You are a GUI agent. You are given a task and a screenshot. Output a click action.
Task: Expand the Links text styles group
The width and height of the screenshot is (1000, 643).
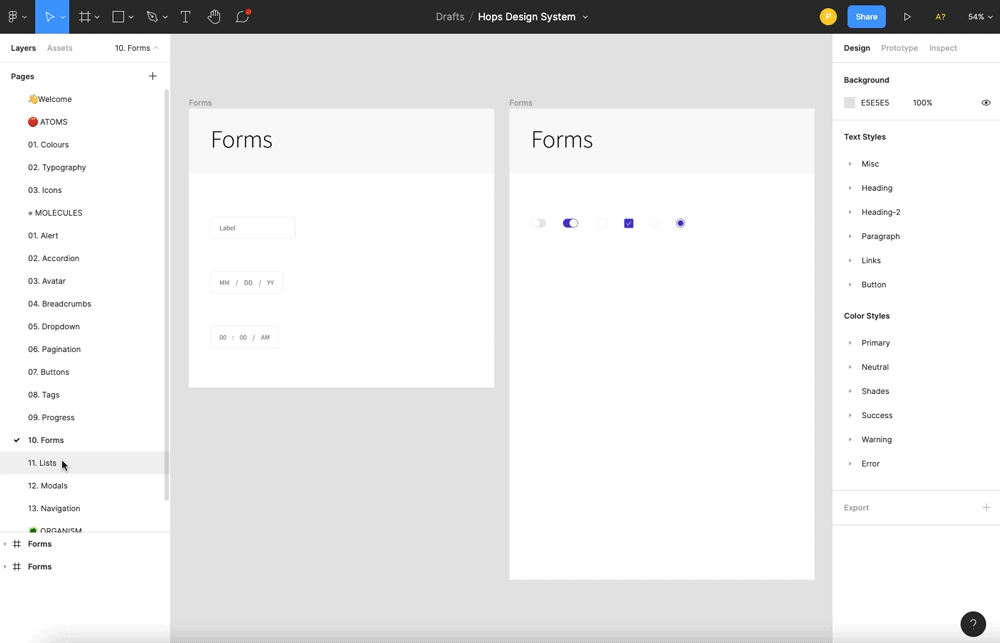(850, 260)
